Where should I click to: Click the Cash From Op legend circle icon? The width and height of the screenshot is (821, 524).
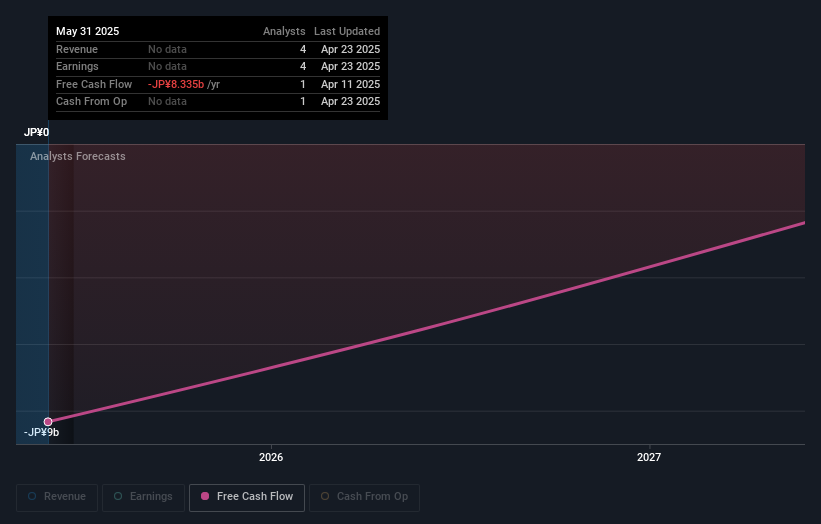click(325, 496)
